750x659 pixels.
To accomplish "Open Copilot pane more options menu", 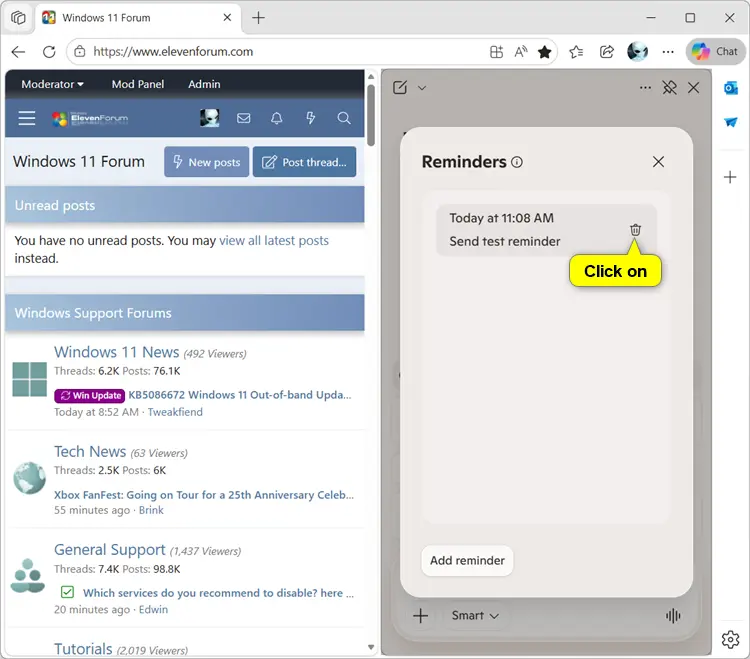I will point(645,88).
